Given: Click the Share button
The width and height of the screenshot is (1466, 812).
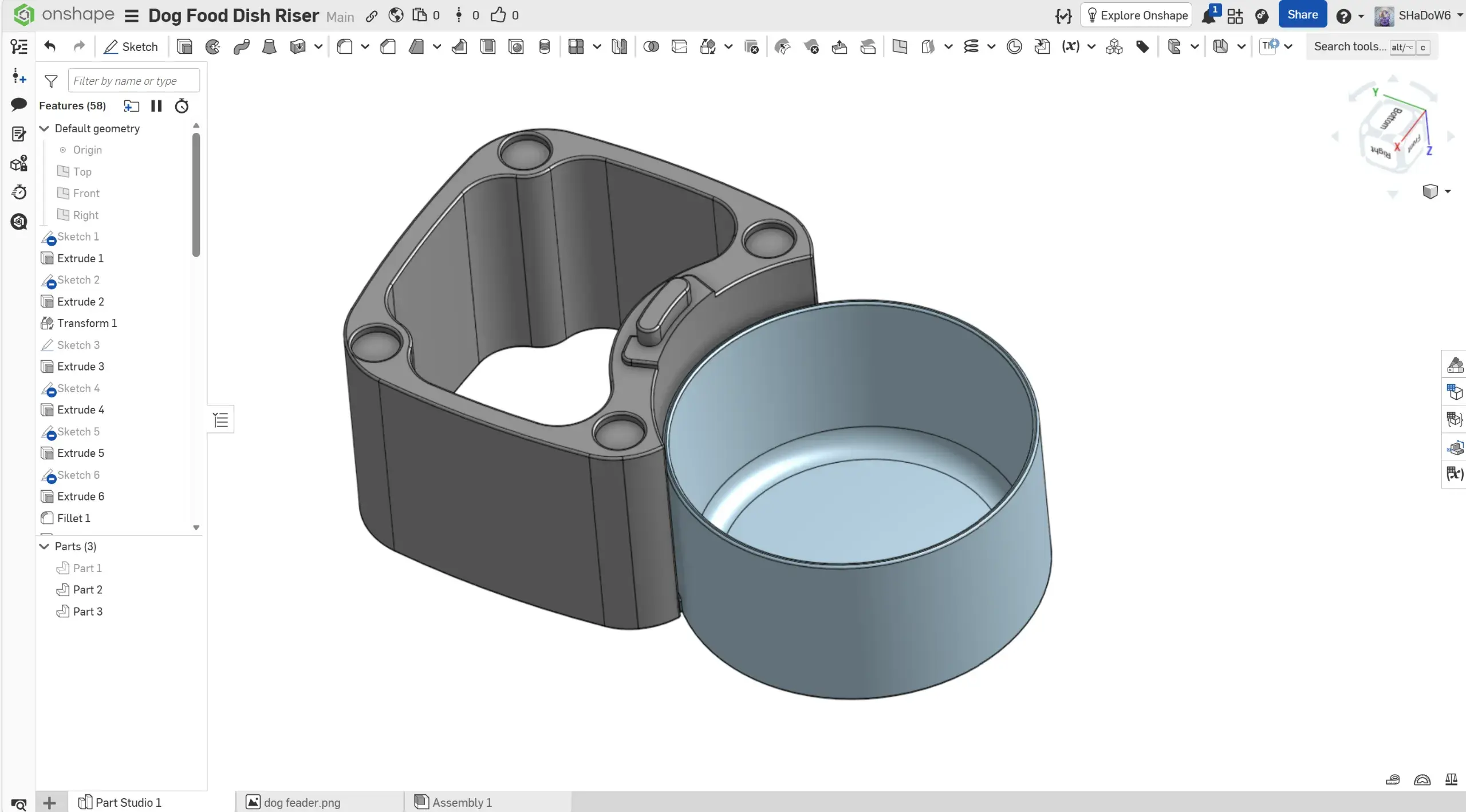Looking at the screenshot, I should (x=1302, y=15).
